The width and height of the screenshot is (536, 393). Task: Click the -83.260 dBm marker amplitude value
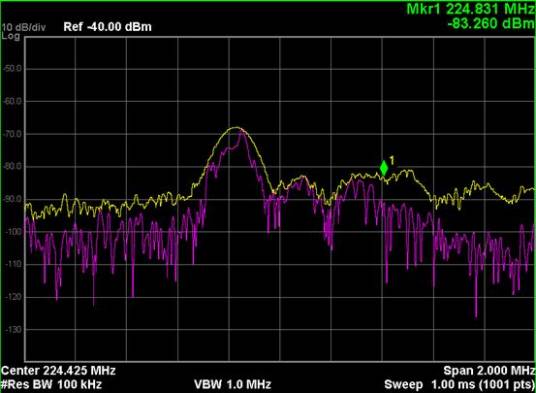pyautogui.click(x=491, y=23)
